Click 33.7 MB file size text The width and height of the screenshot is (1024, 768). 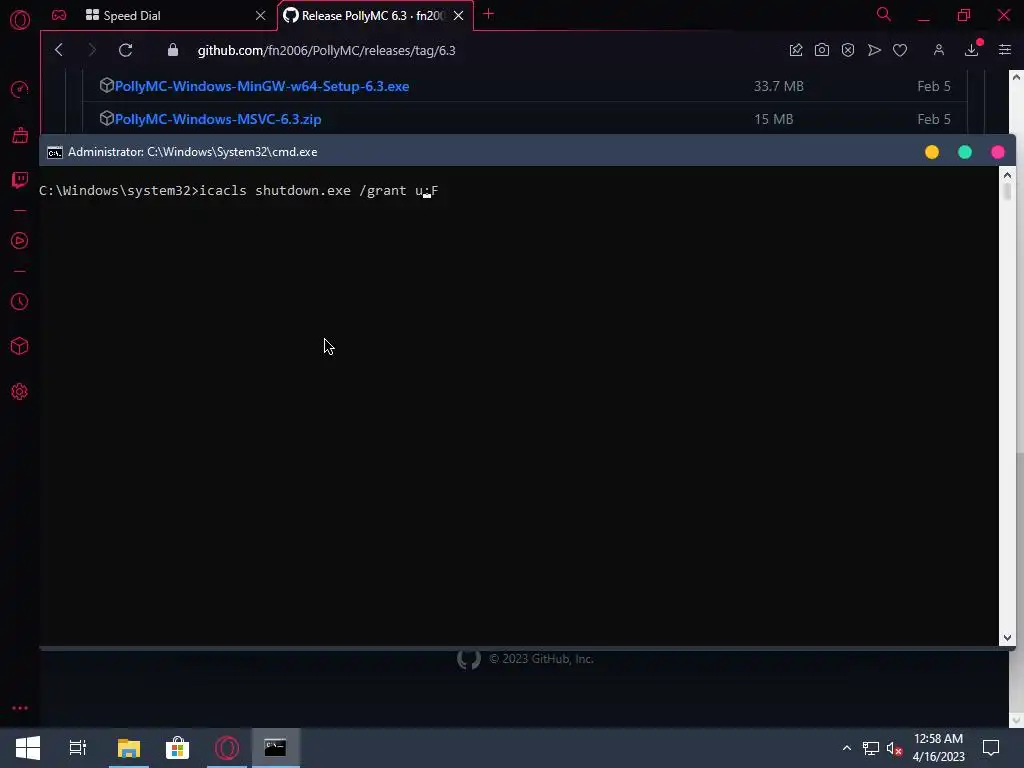click(x=778, y=86)
